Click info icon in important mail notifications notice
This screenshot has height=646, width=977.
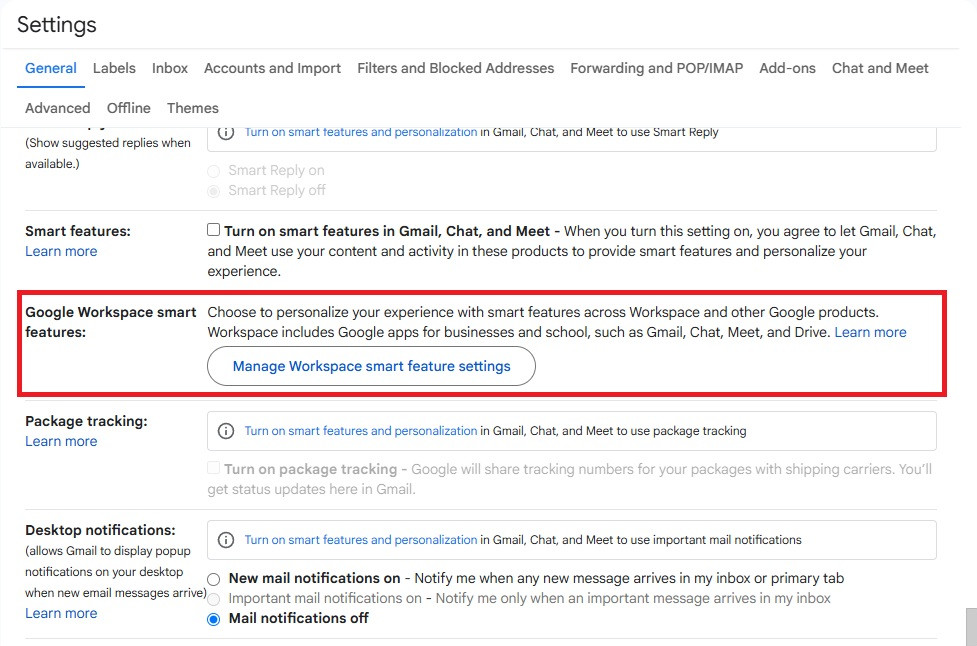click(x=226, y=540)
